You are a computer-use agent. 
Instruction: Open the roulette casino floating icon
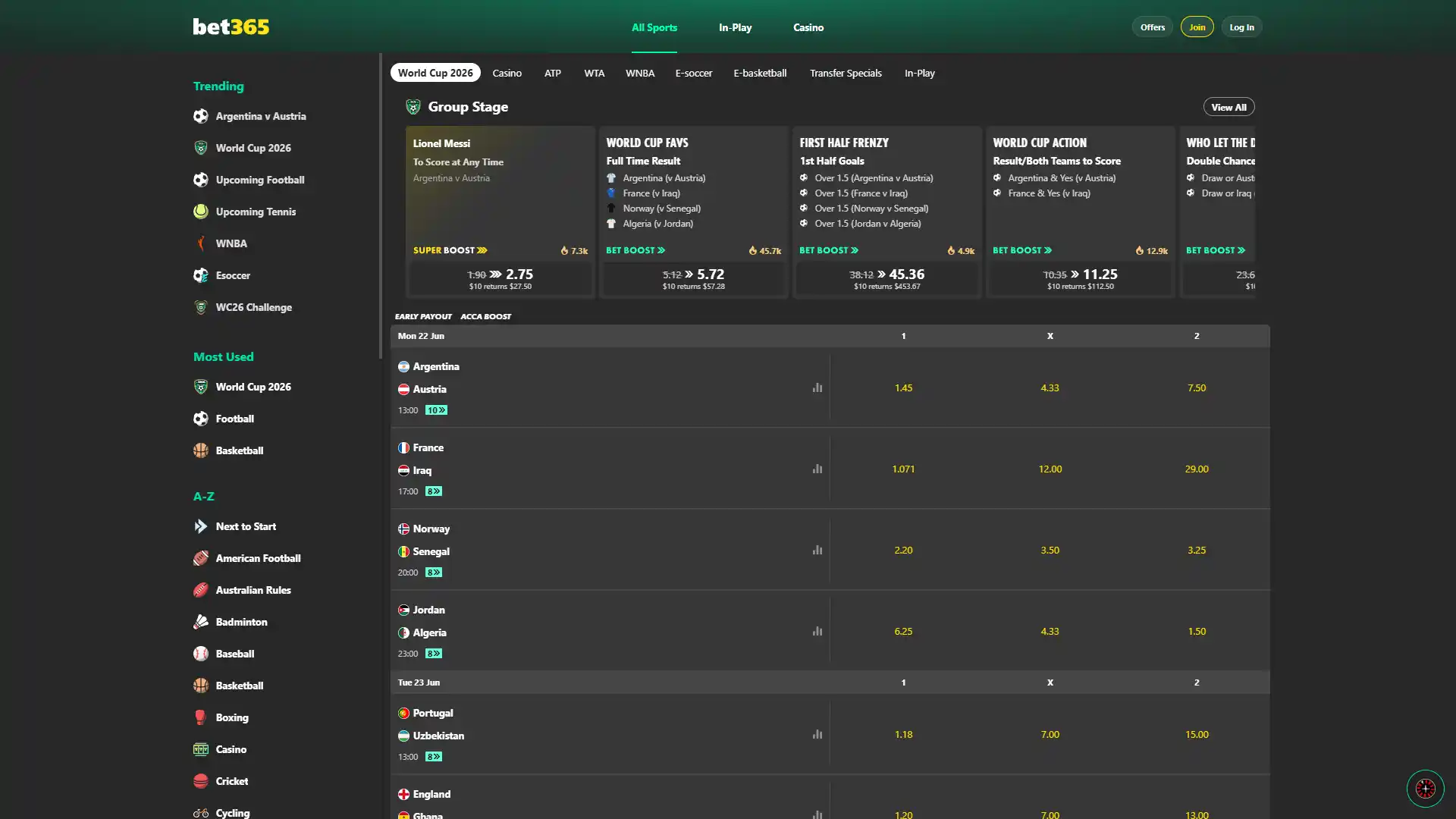click(x=1425, y=789)
